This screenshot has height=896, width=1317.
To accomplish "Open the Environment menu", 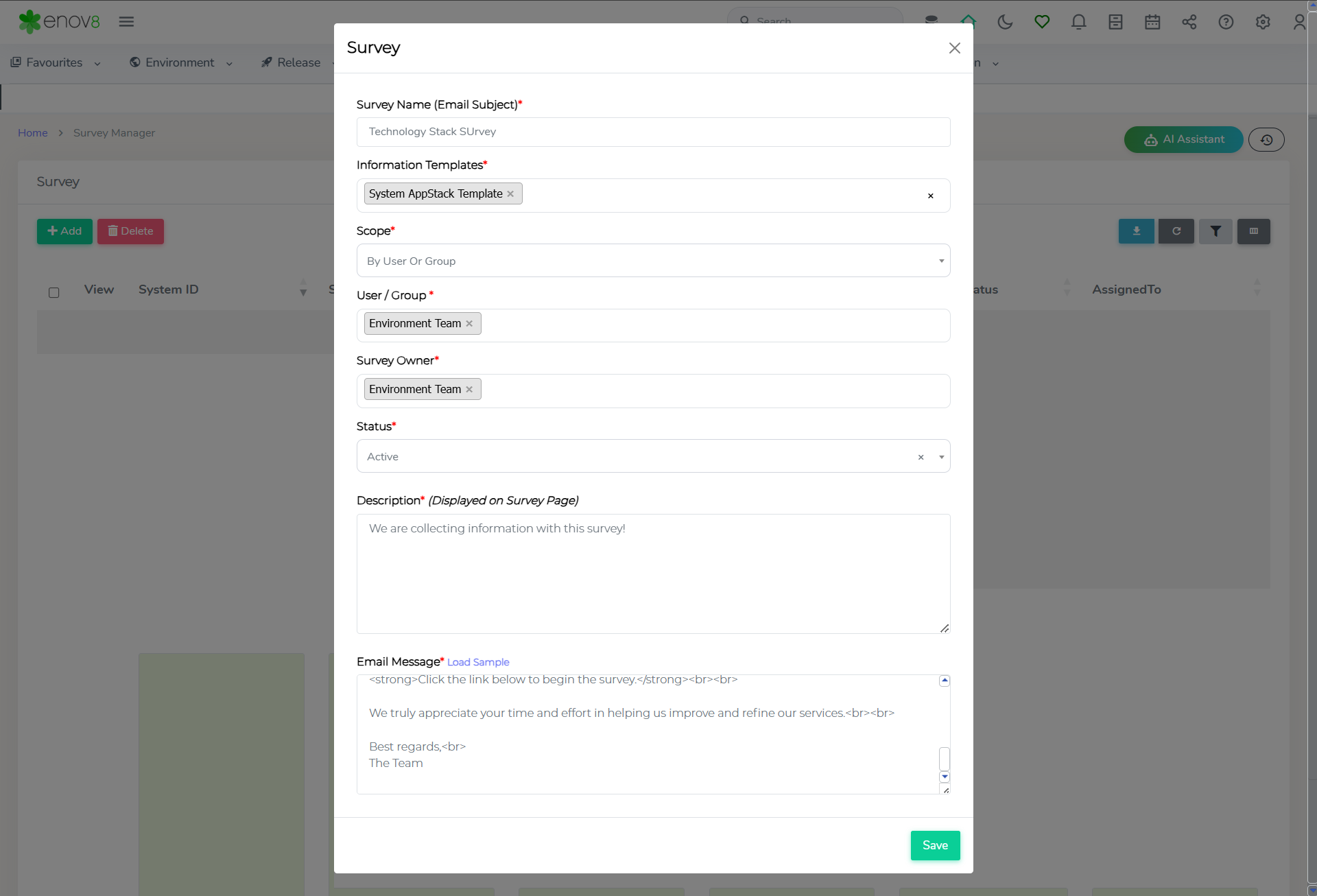I will [181, 63].
